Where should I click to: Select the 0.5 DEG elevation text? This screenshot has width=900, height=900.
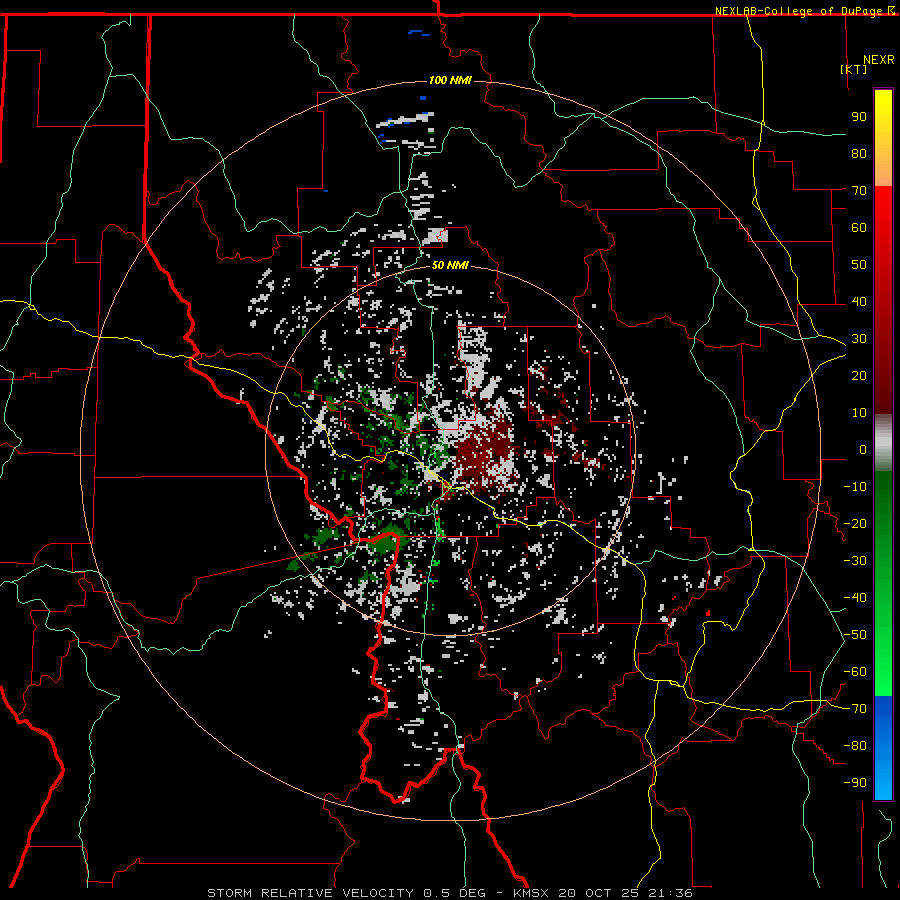(454, 893)
